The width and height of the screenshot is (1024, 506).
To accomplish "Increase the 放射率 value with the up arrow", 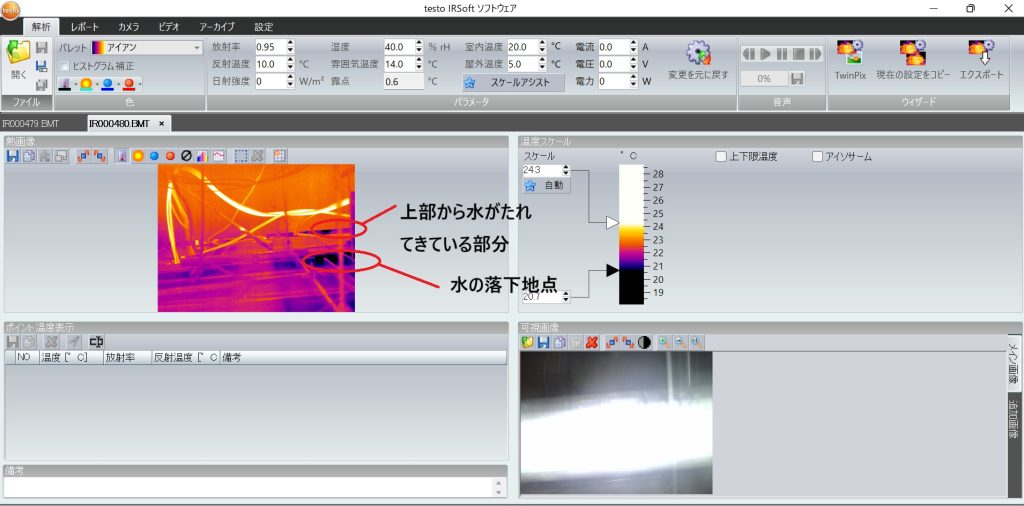I will (290, 43).
